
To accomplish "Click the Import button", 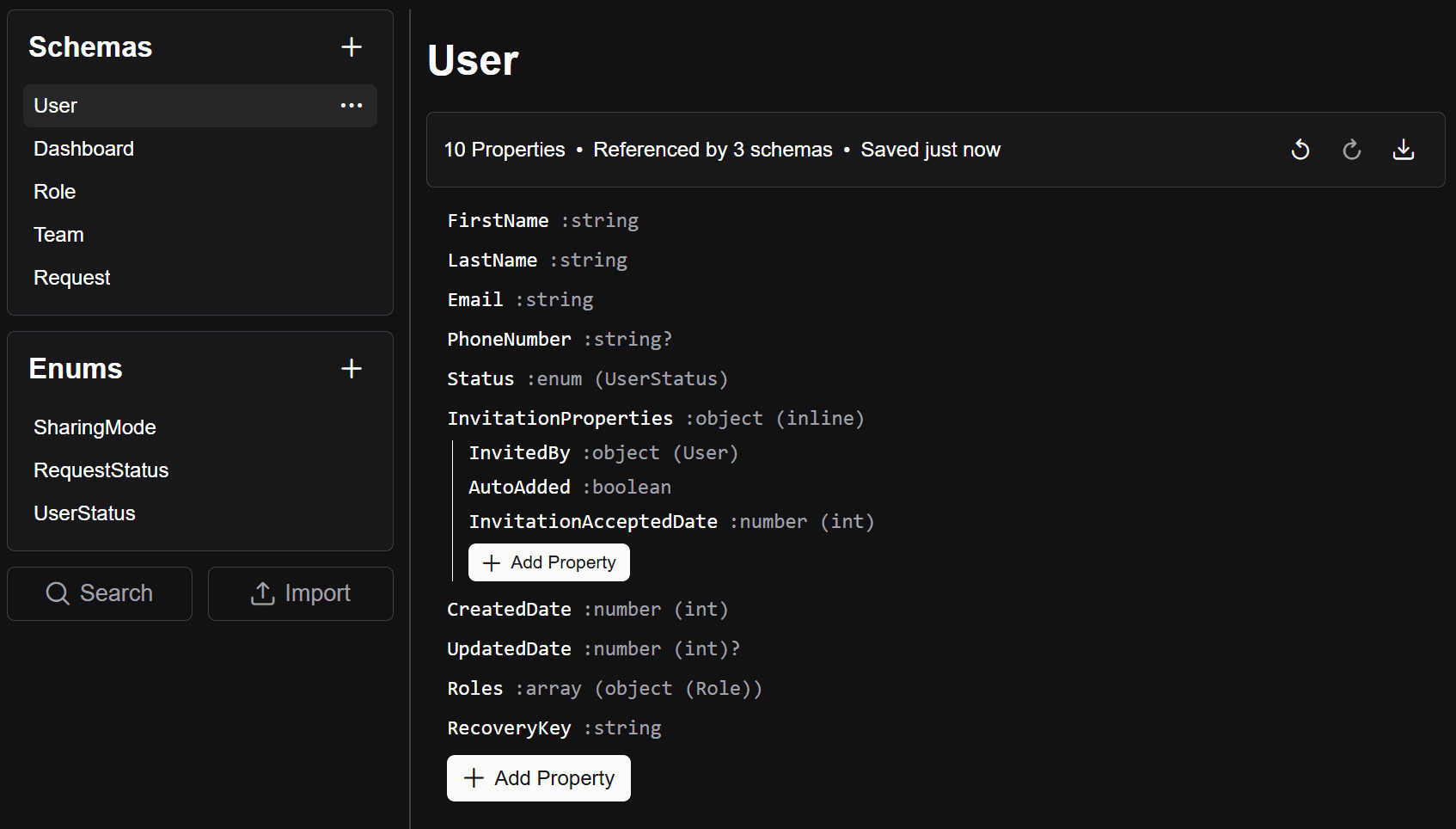I will pos(301,593).
